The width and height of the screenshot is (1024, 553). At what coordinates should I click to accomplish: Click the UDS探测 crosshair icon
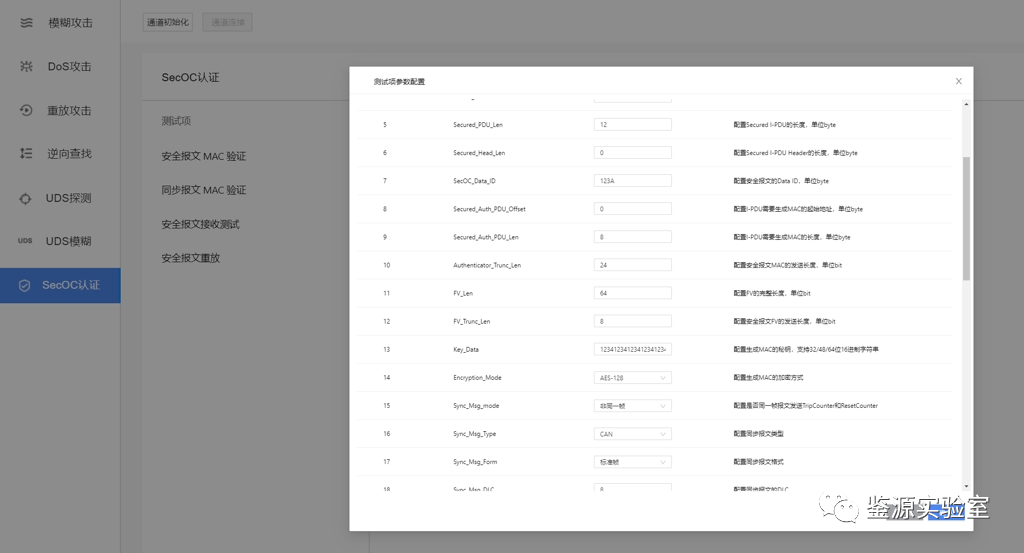(26, 198)
